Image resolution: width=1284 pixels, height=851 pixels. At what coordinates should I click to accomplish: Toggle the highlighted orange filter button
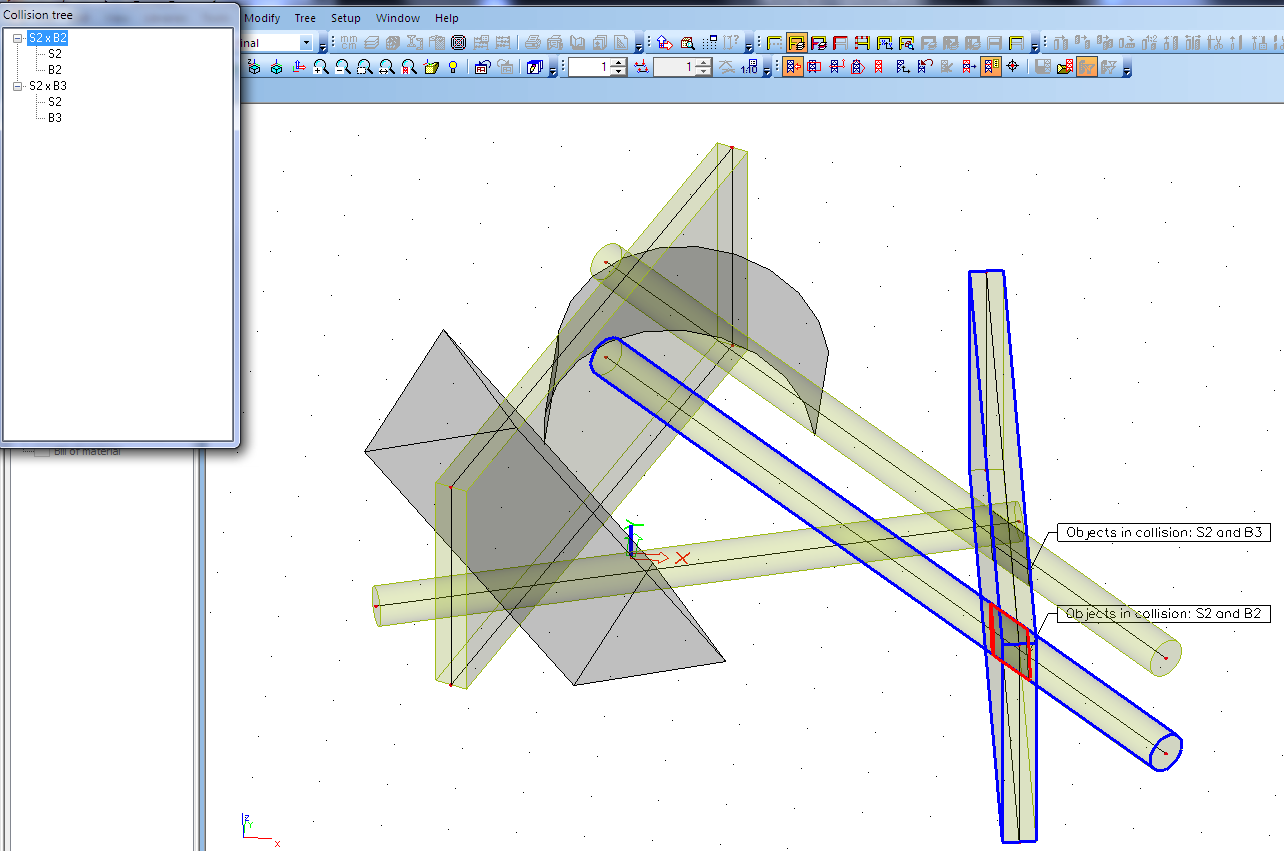pos(1086,67)
